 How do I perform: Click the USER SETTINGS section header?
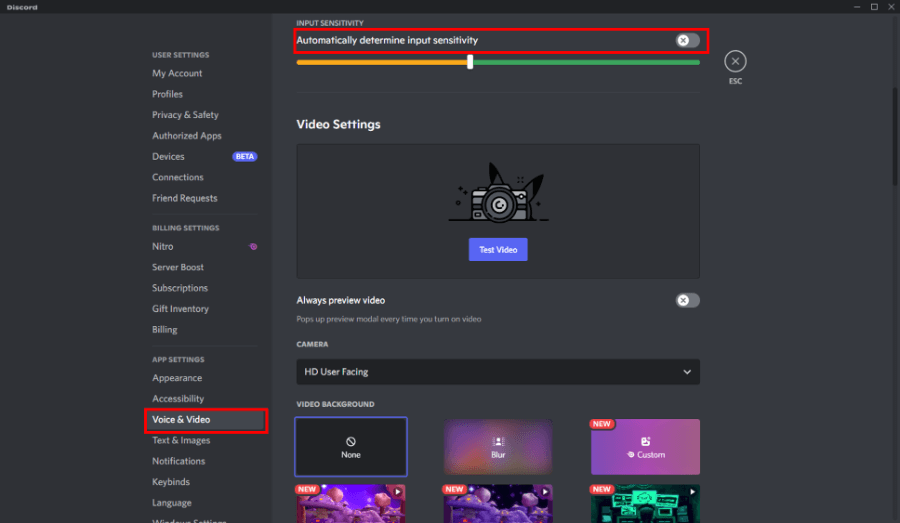click(180, 55)
